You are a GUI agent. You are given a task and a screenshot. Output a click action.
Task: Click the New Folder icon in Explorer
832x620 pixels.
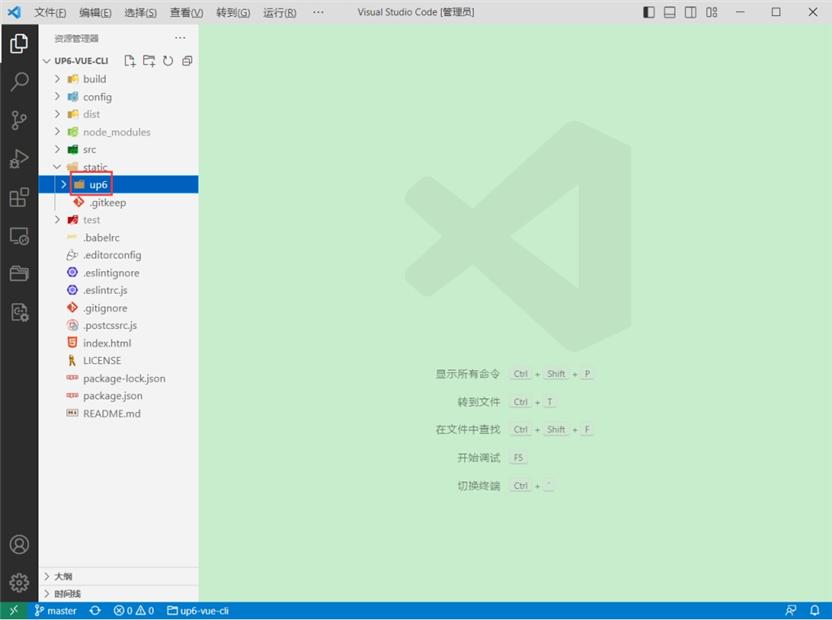(x=148, y=60)
